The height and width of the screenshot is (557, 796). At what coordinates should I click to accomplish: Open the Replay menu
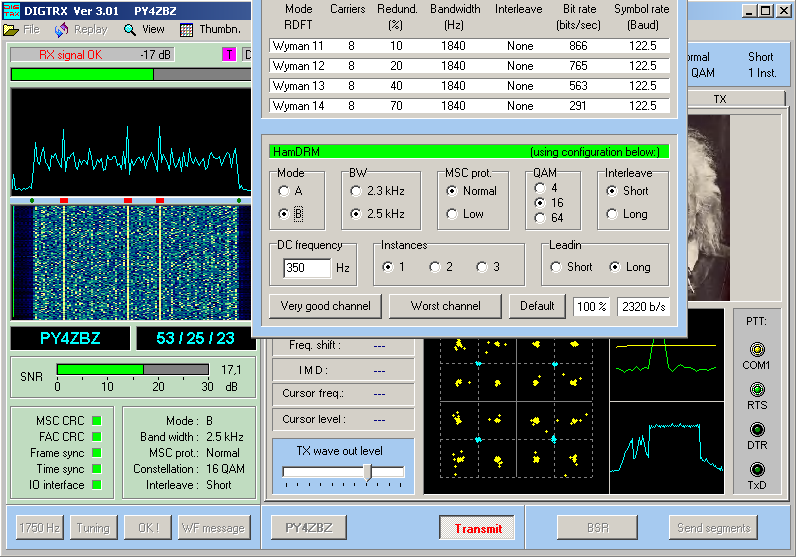point(81,30)
